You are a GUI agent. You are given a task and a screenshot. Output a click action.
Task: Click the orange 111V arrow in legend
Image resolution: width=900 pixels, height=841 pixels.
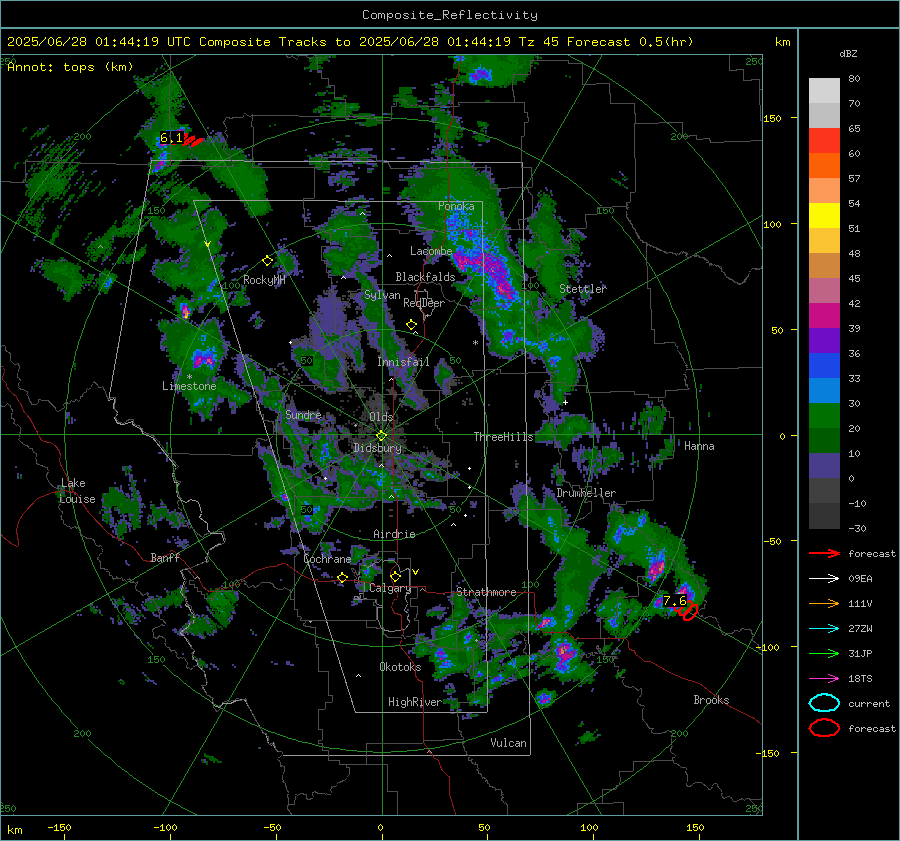[x=824, y=603]
